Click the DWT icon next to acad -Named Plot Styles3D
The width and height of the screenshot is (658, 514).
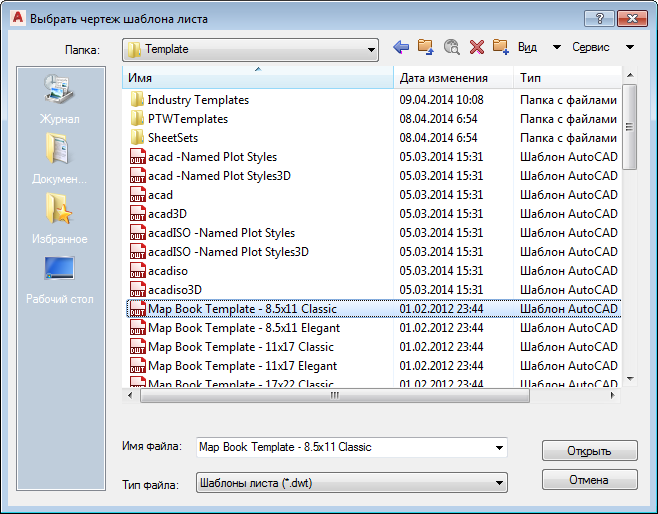click(138, 175)
